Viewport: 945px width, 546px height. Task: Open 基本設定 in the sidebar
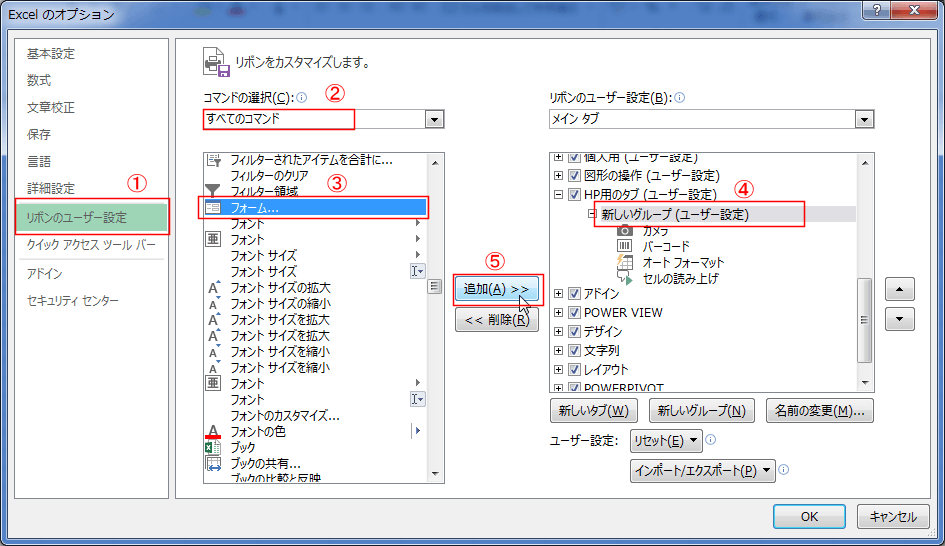(51, 54)
